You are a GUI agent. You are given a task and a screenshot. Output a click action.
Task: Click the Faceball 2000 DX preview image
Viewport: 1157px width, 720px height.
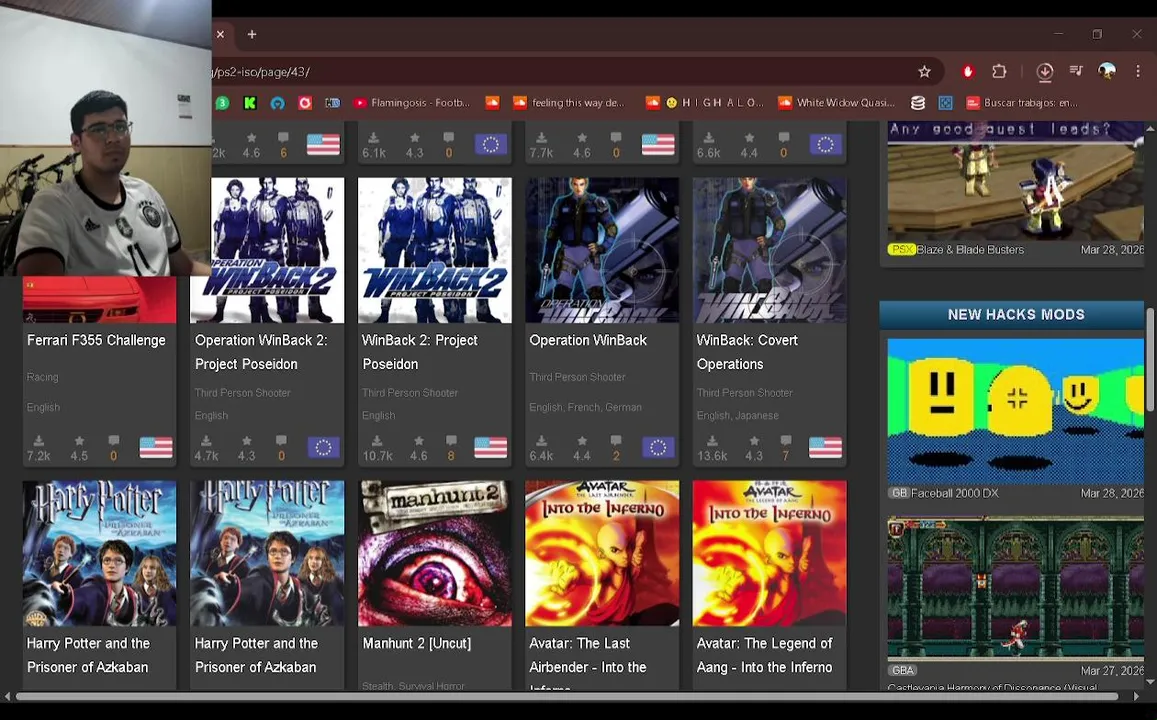click(1015, 411)
